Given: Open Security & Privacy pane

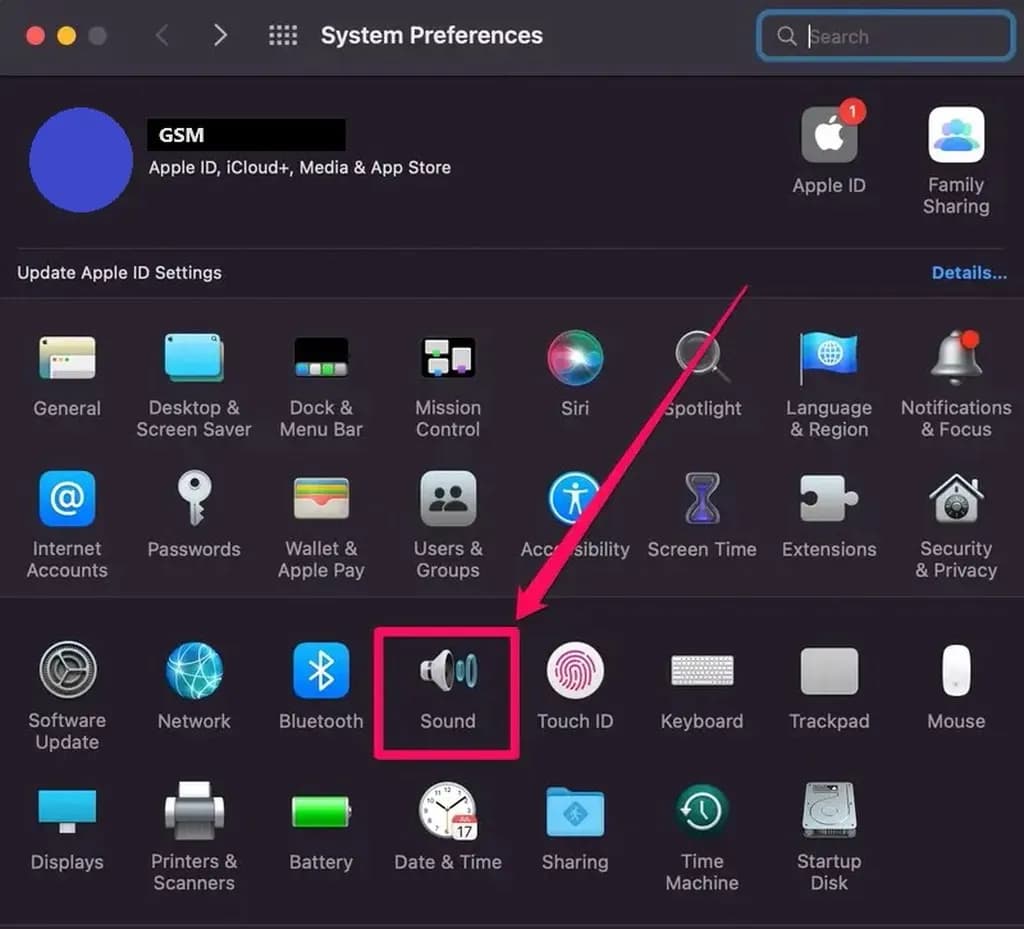Looking at the screenshot, I should [956, 500].
